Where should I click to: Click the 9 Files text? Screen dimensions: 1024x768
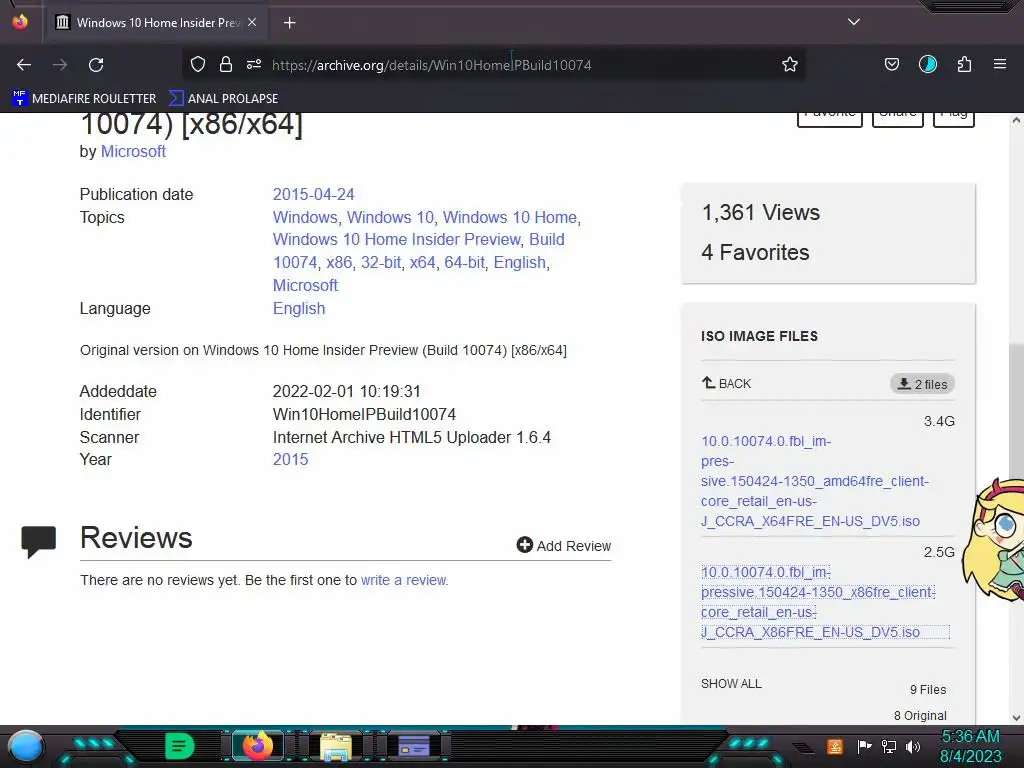[x=928, y=690]
